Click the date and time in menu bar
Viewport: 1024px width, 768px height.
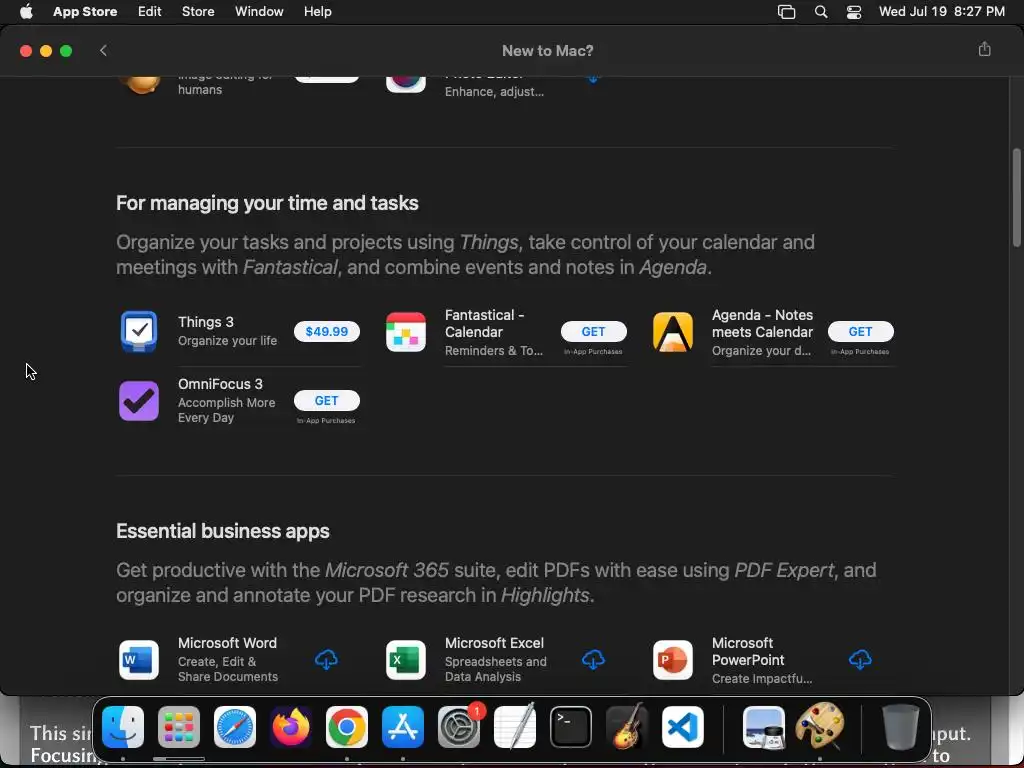942,12
